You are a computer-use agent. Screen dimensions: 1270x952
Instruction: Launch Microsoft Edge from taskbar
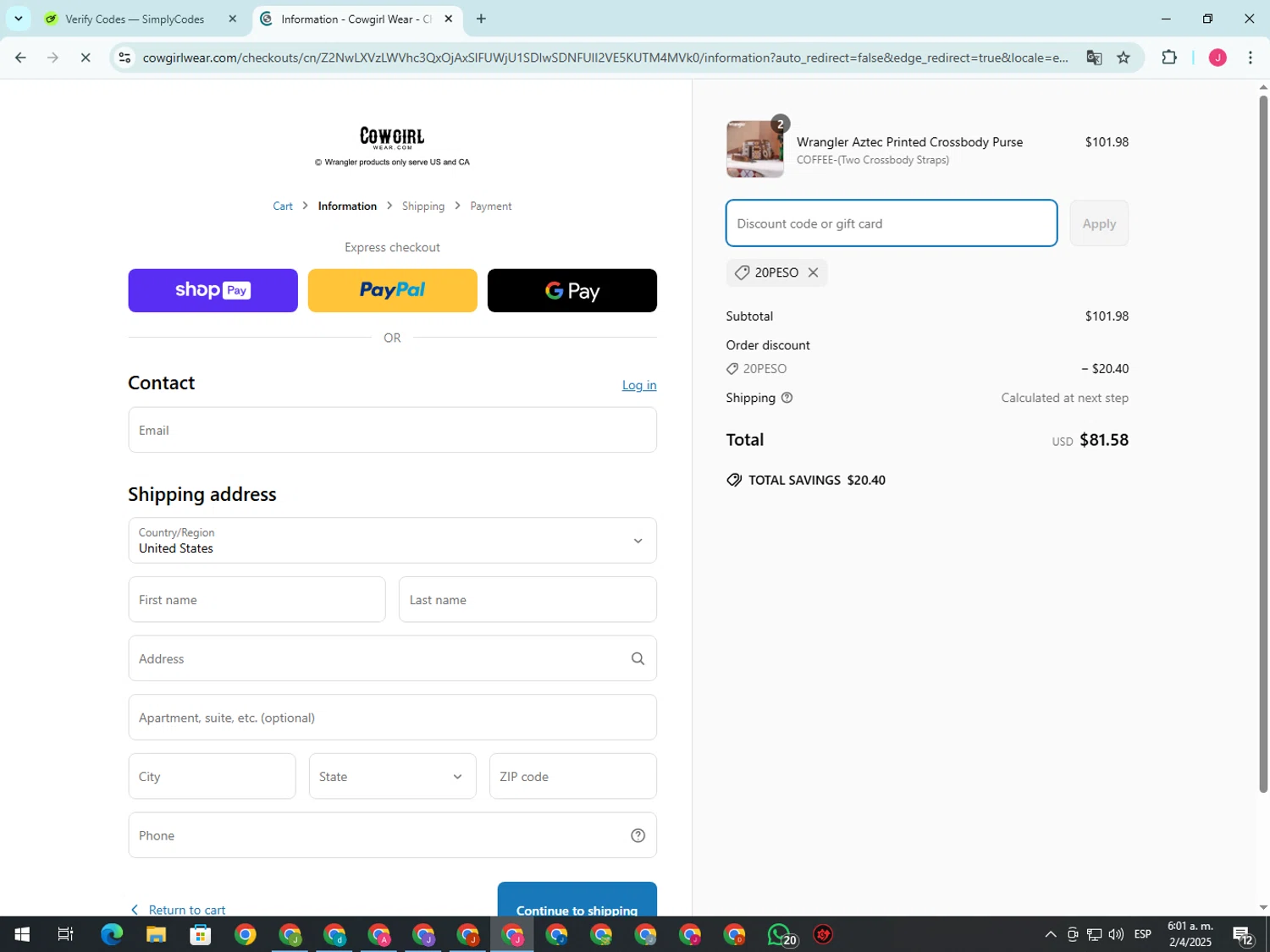(x=112, y=934)
